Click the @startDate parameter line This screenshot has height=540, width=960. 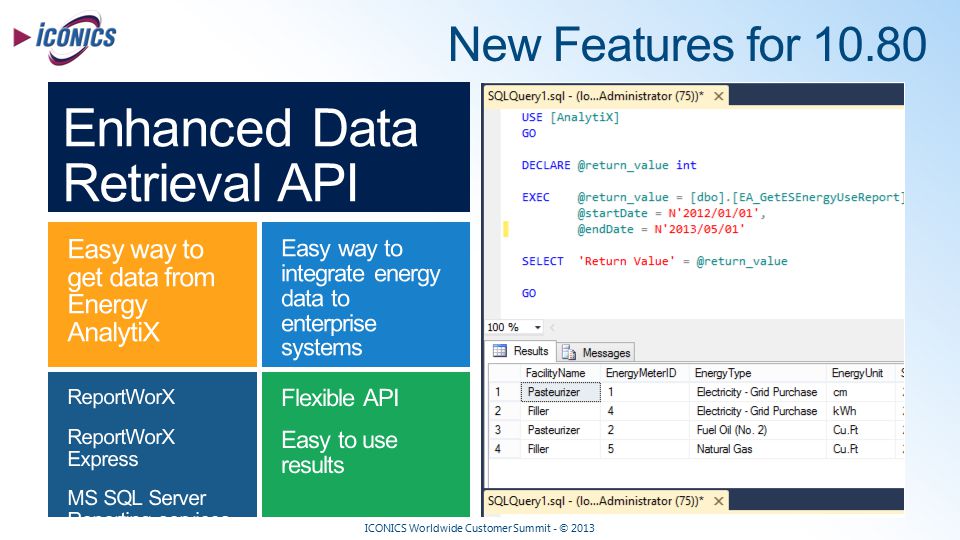pos(672,213)
